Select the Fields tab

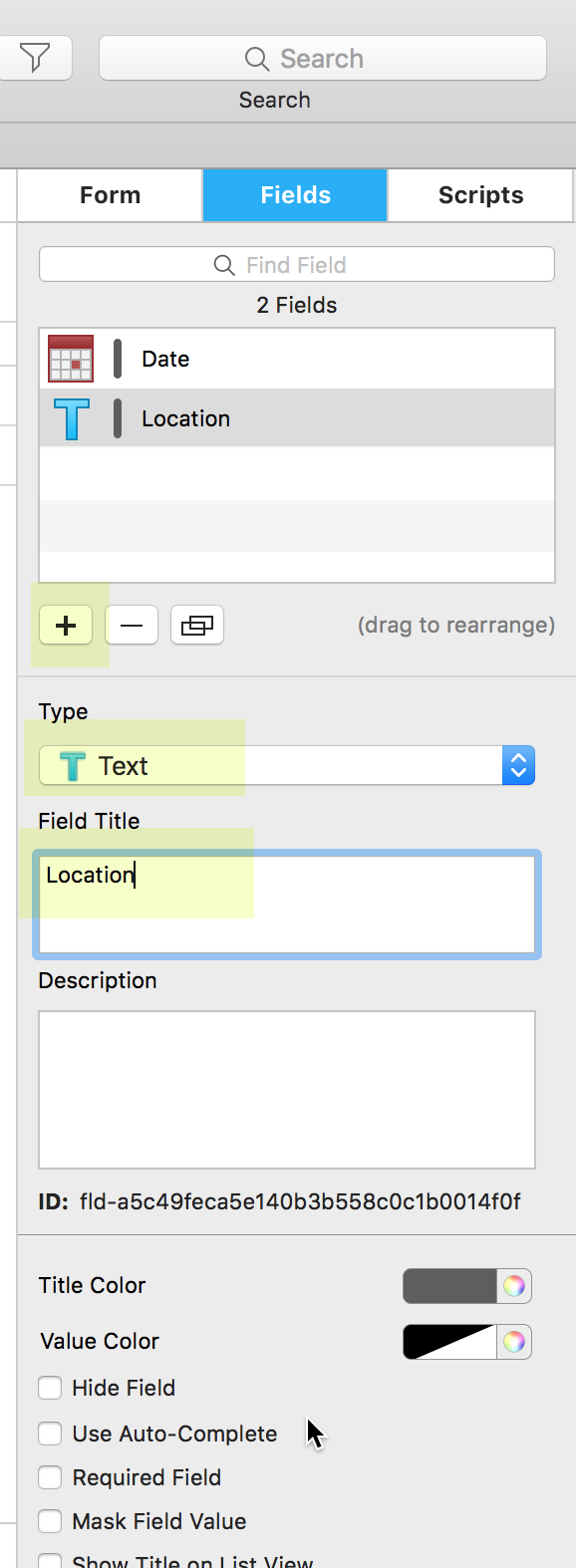pyautogui.click(x=295, y=195)
